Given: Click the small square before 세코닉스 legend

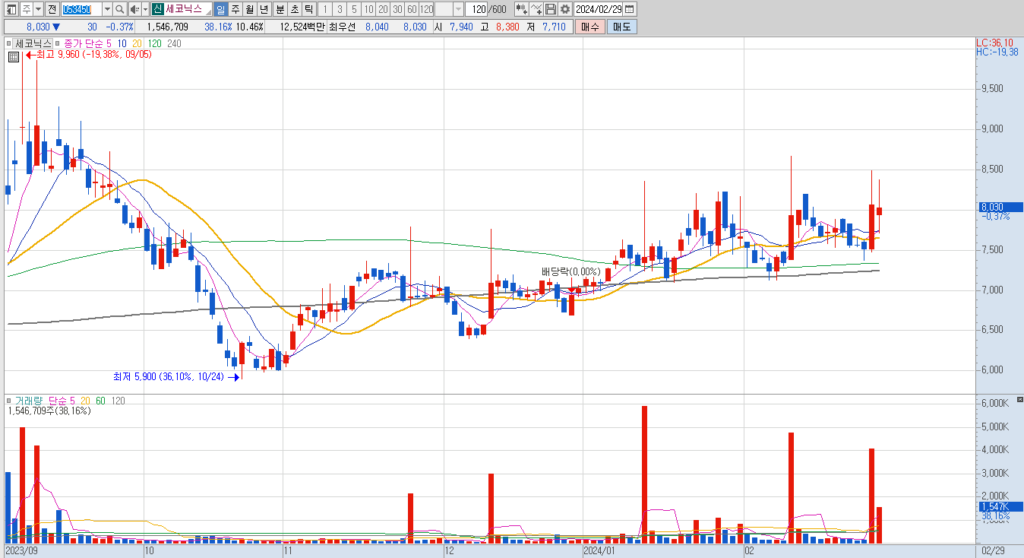Looking at the screenshot, I should (8, 44).
